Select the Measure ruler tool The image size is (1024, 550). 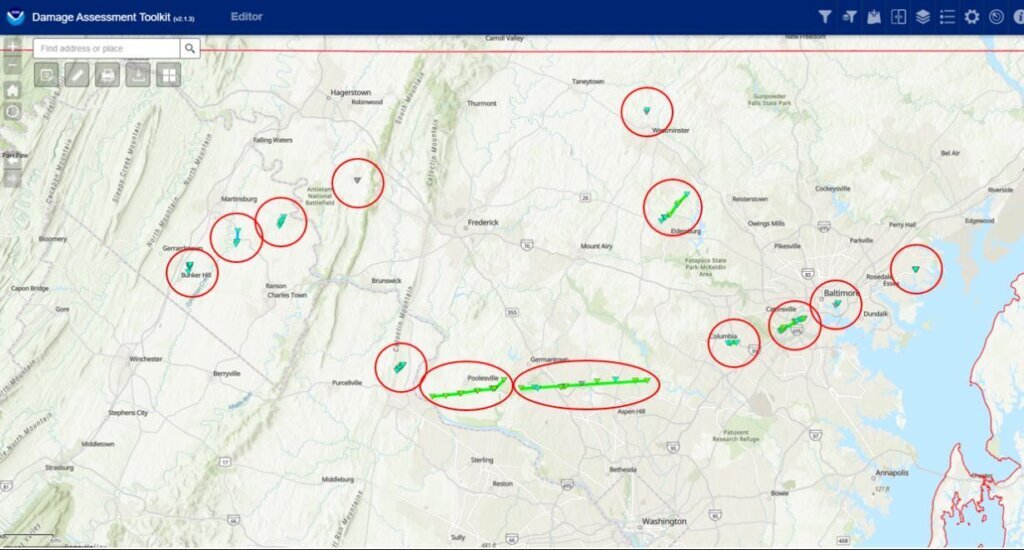tap(77, 75)
